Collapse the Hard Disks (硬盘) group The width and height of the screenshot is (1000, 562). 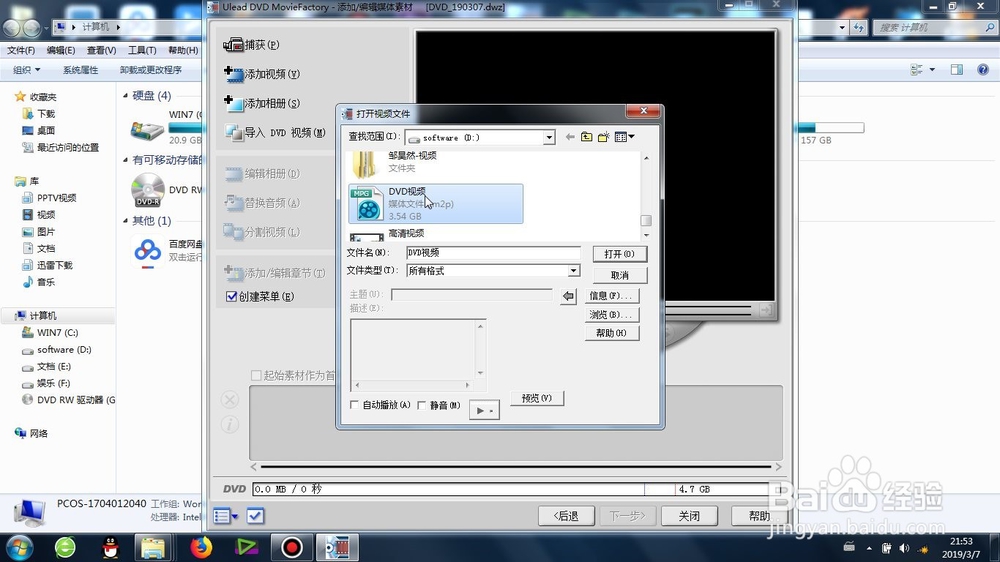[x=126, y=96]
